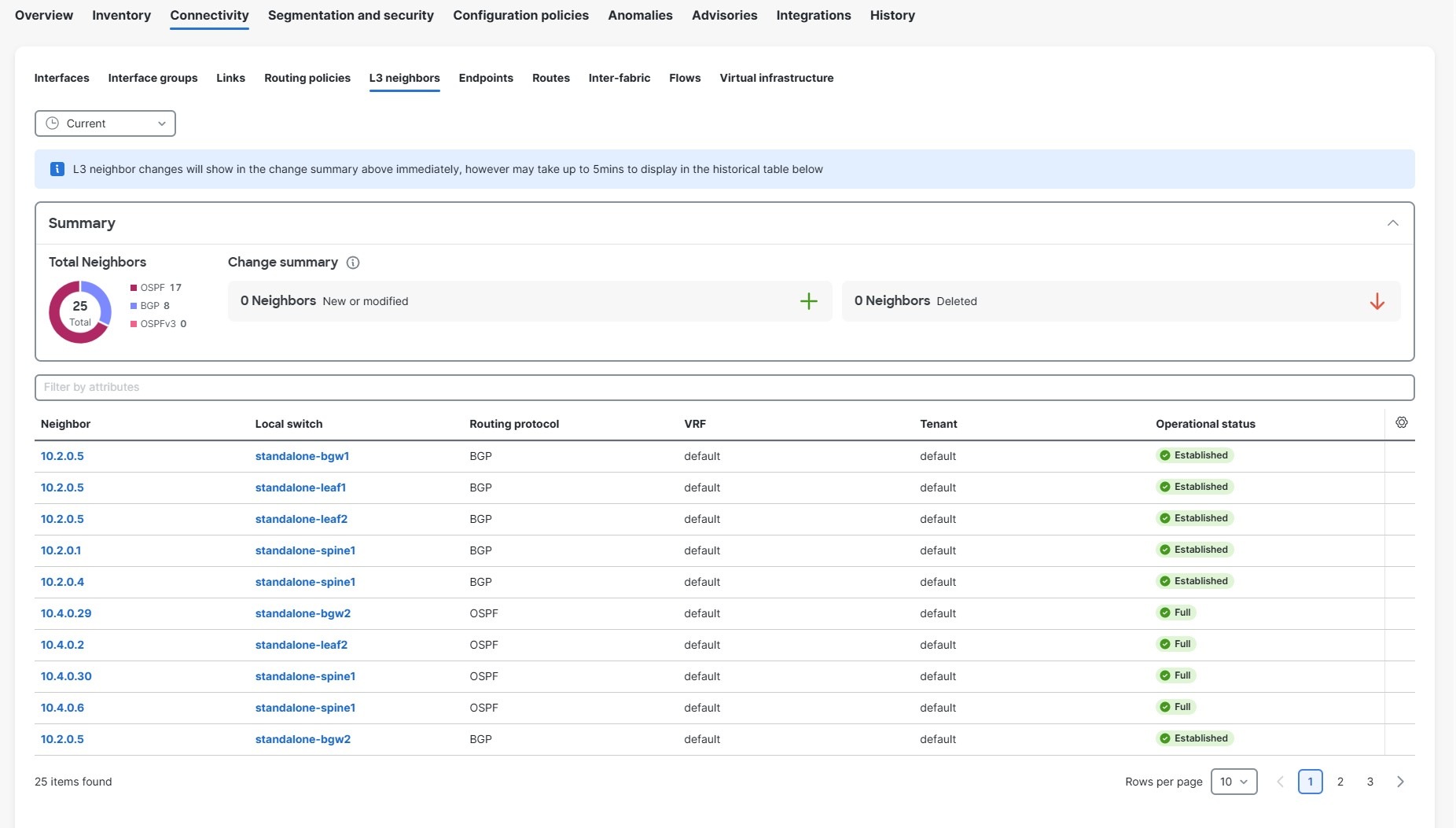This screenshot has height=828, width=1456.
Task: Click the green plus icon for new neighbors
Action: pyautogui.click(x=808, y=301)
